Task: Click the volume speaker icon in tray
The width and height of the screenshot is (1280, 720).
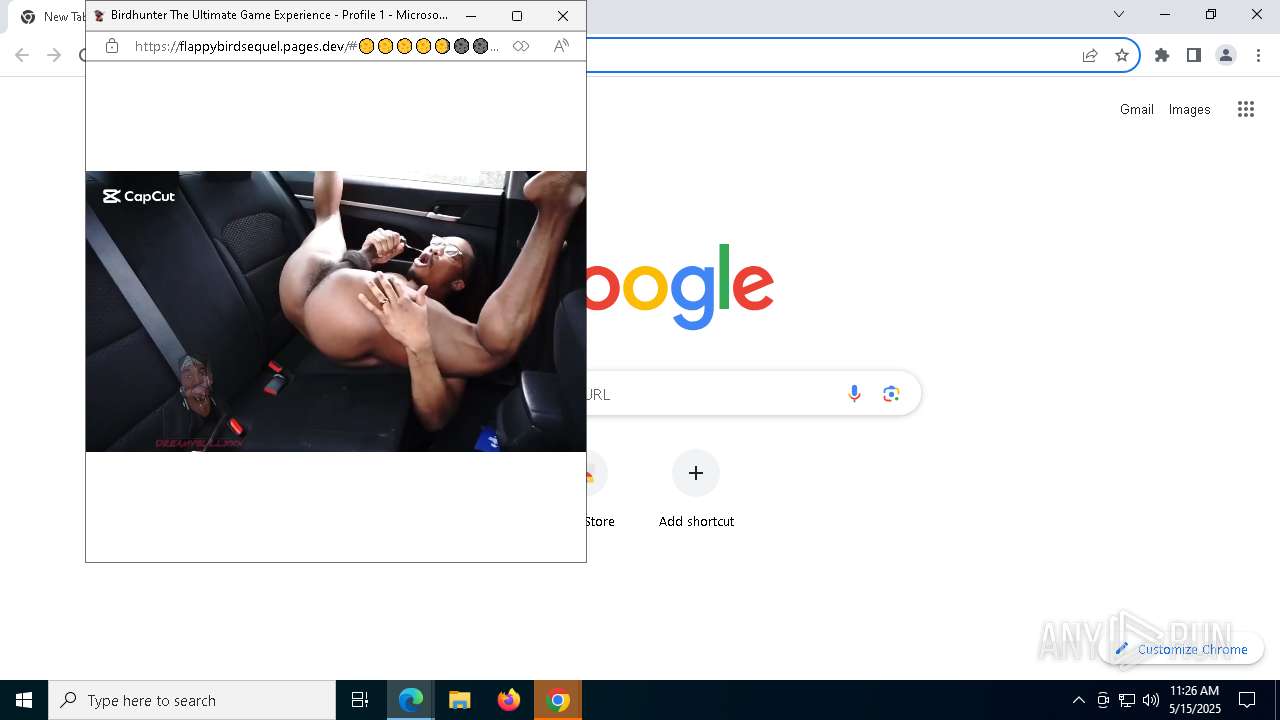Action: coord(1151,700)
